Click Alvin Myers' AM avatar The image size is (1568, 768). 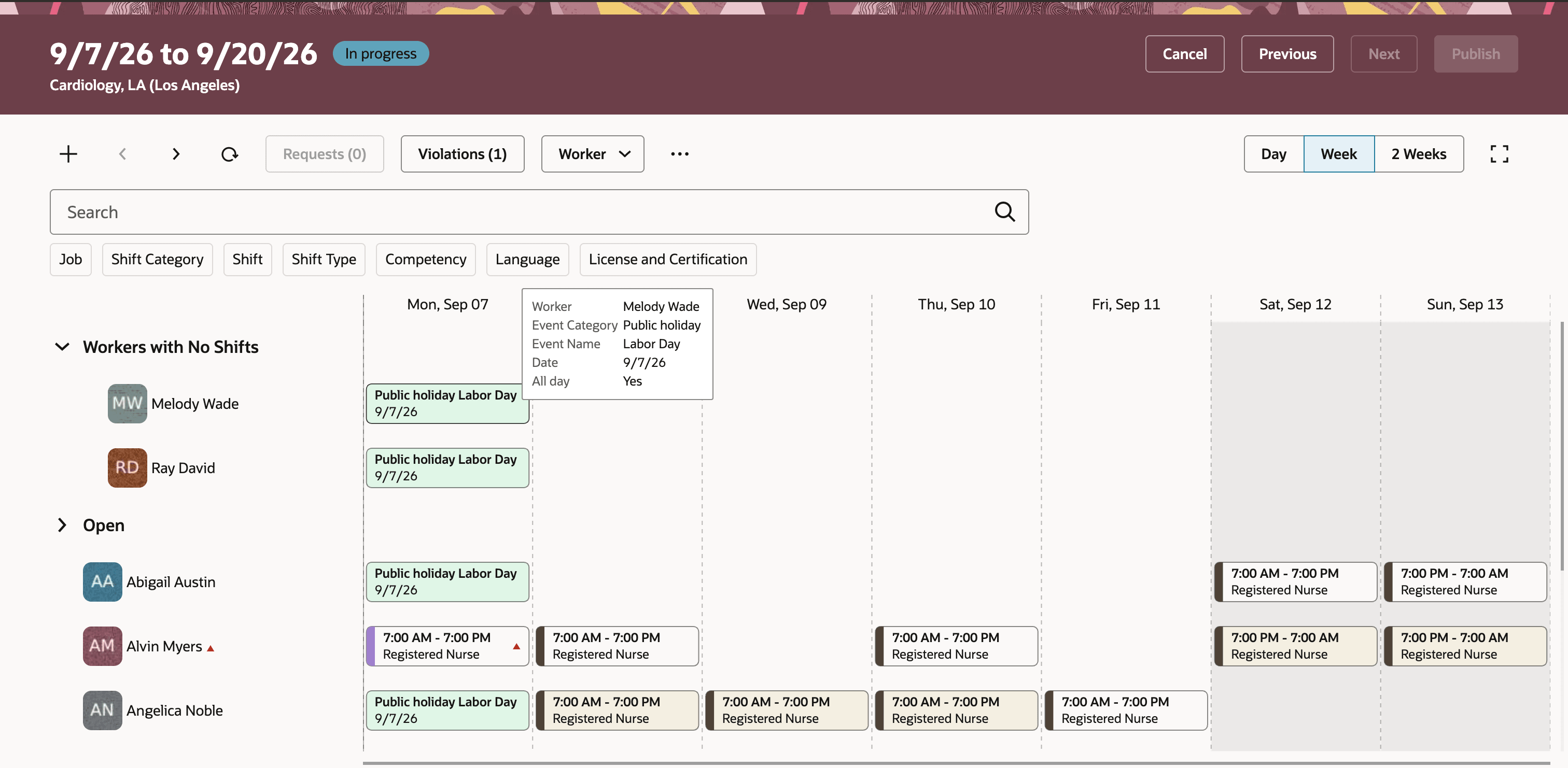(x=102, y=646)
